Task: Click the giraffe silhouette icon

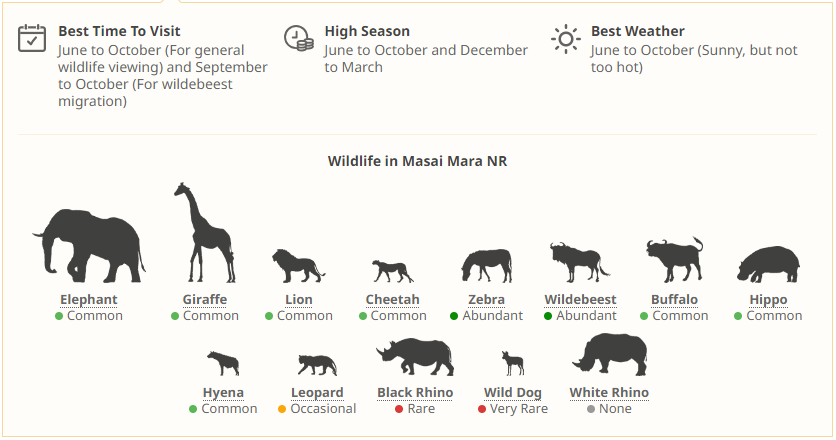Action: [x=204, y=233]
